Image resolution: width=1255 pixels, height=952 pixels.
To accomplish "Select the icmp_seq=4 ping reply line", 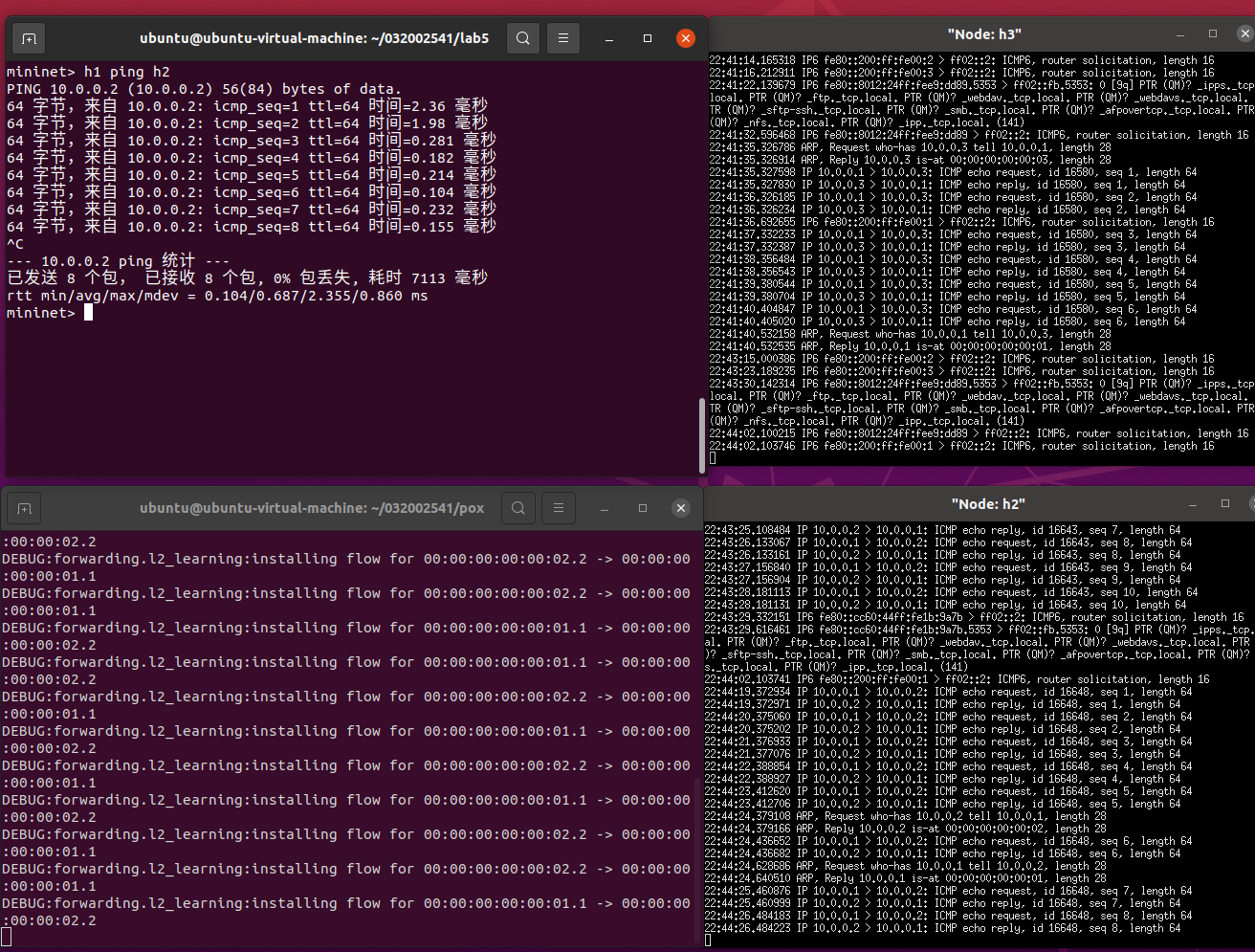I will [x=252, y=158].
